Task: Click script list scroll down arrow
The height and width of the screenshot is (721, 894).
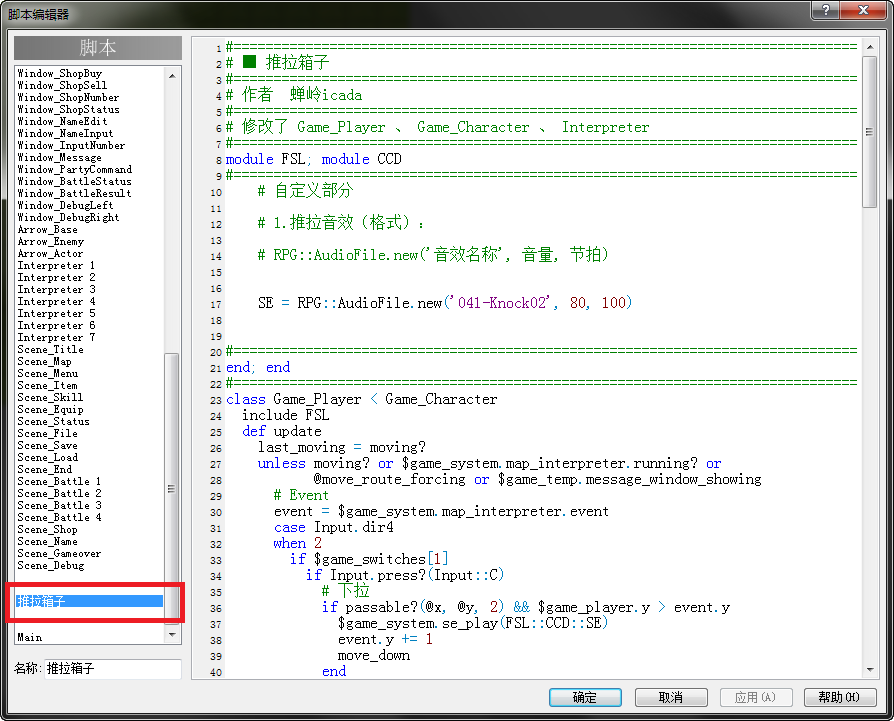Action: coord(172,634)
